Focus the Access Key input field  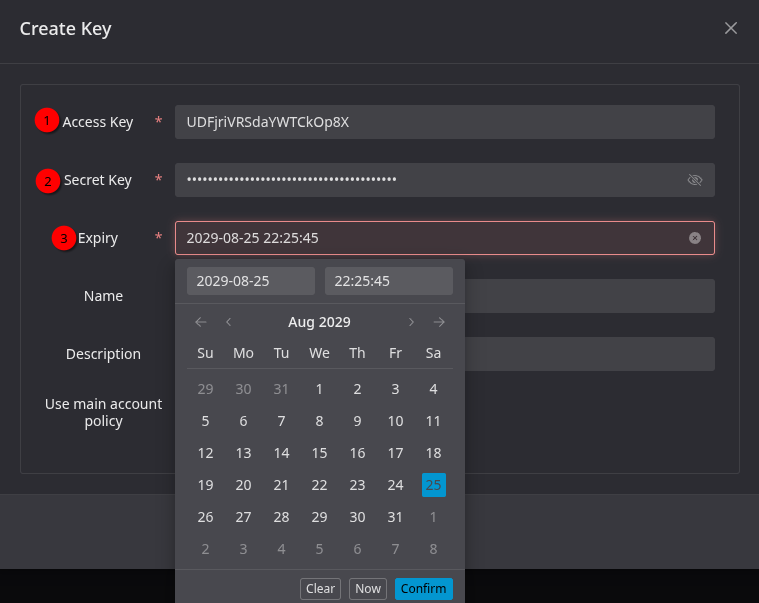(x=444, y=122)
